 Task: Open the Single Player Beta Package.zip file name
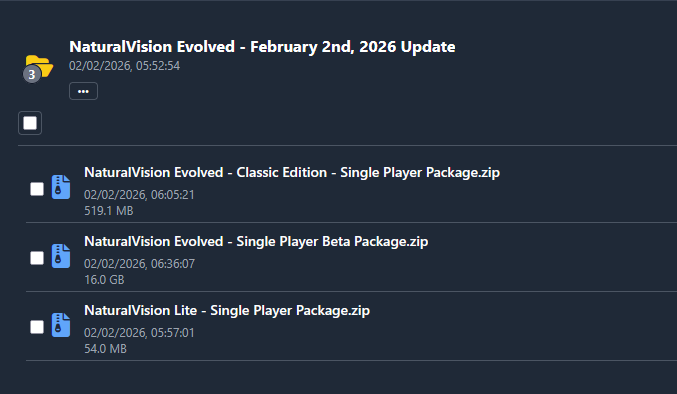click(256, 242)
